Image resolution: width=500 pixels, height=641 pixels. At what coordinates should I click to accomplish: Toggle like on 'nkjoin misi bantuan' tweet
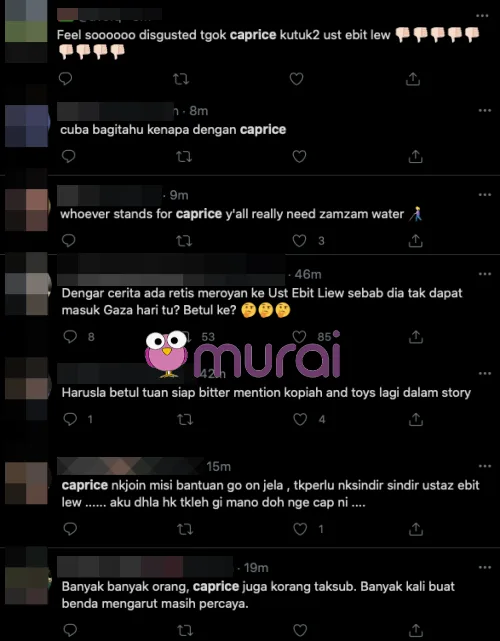pyautogui.click(x=300, y=529)
